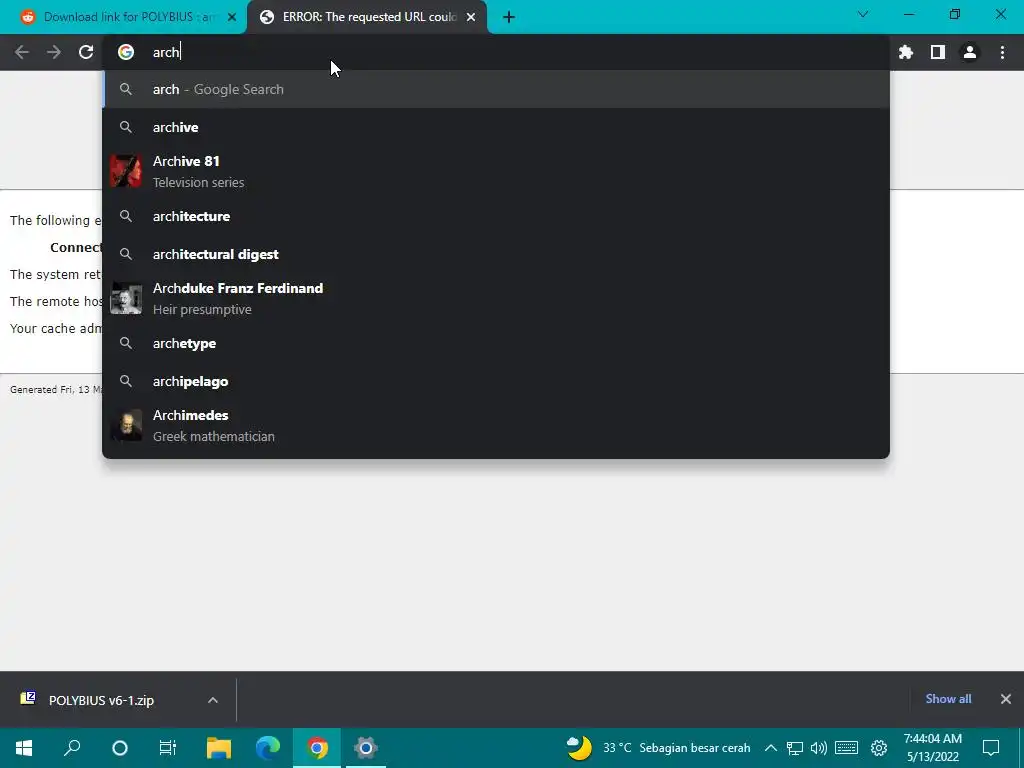Click the Archive 81 thumbnail image
The image size is (1024, 768).
tap(126, 171)
